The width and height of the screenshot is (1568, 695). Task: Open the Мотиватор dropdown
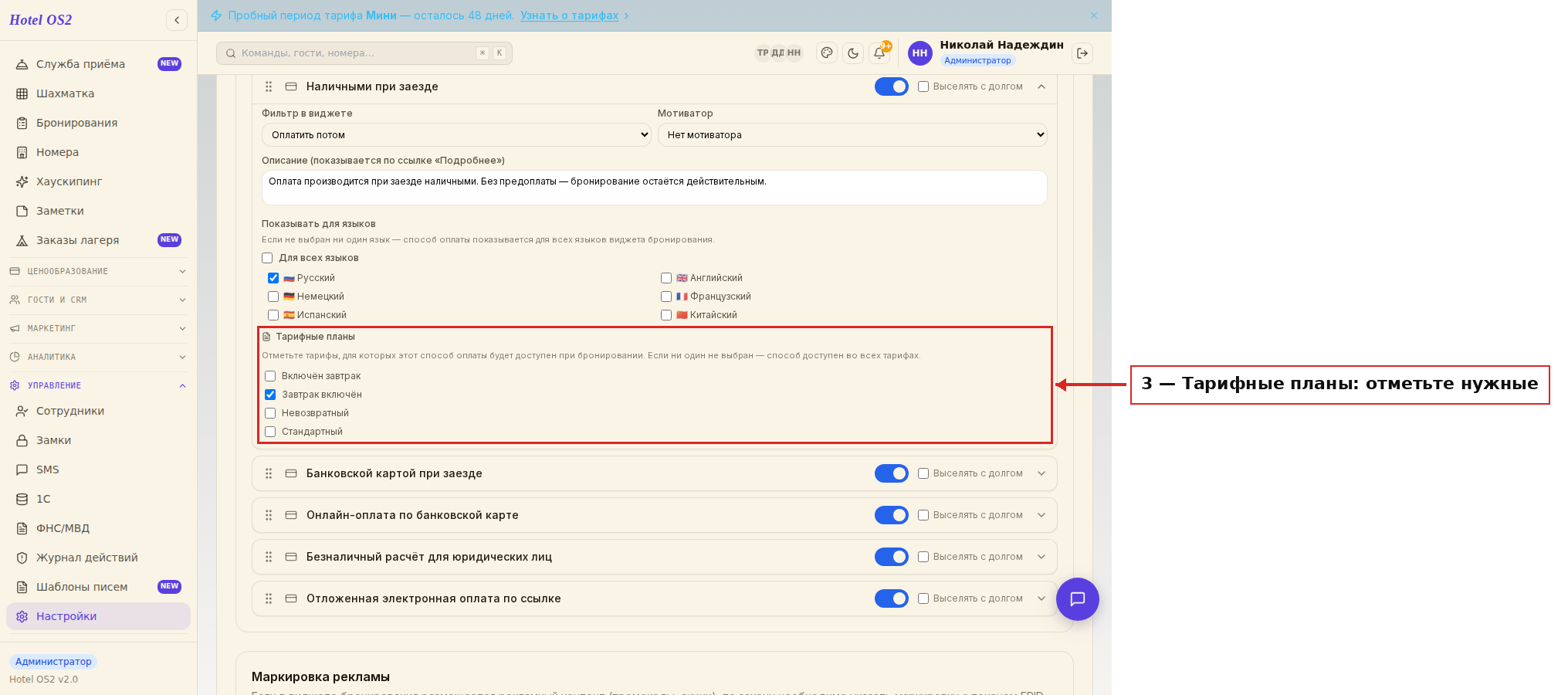852,135
